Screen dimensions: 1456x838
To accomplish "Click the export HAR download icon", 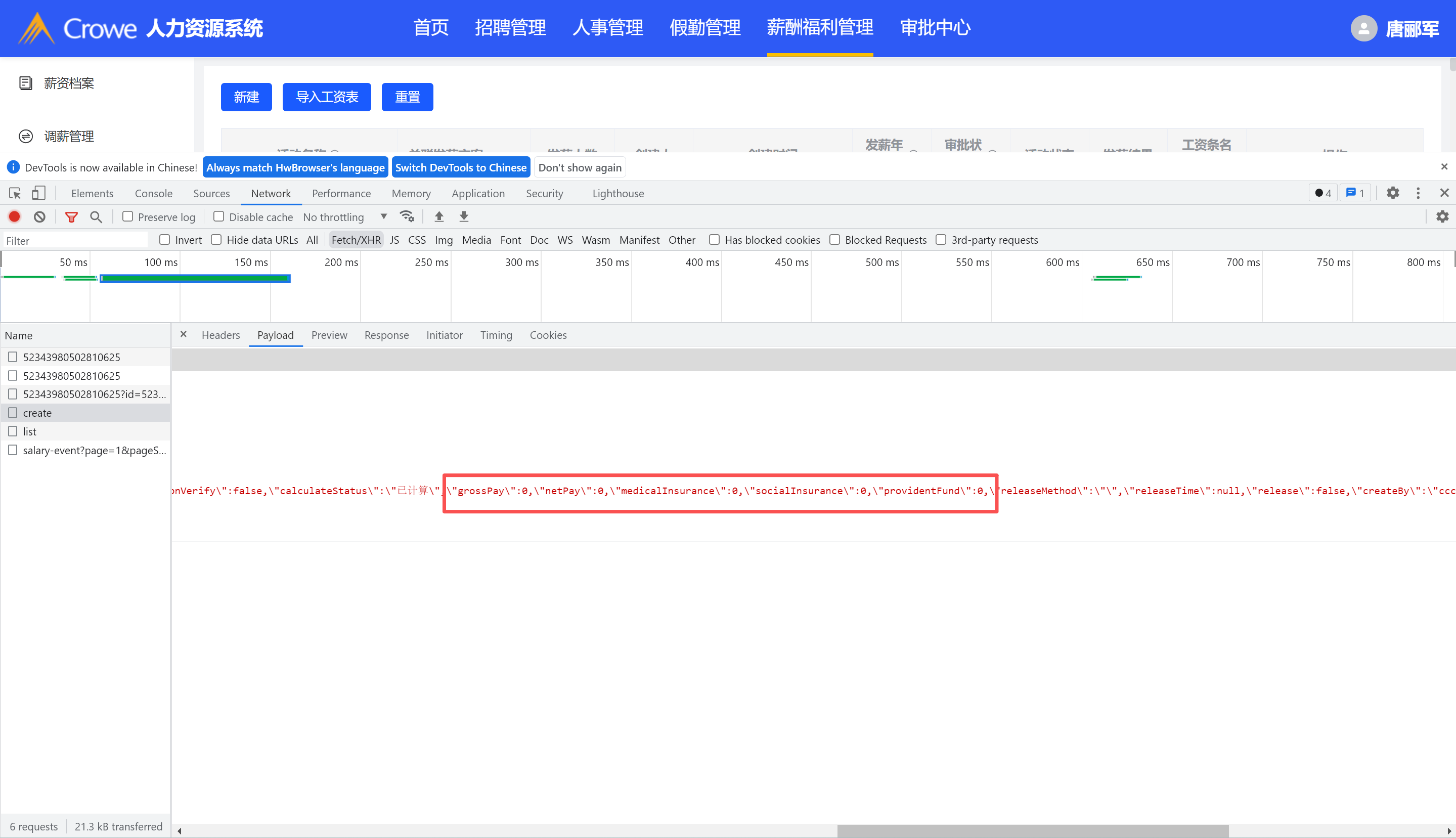I will click(x=464, y=217).
